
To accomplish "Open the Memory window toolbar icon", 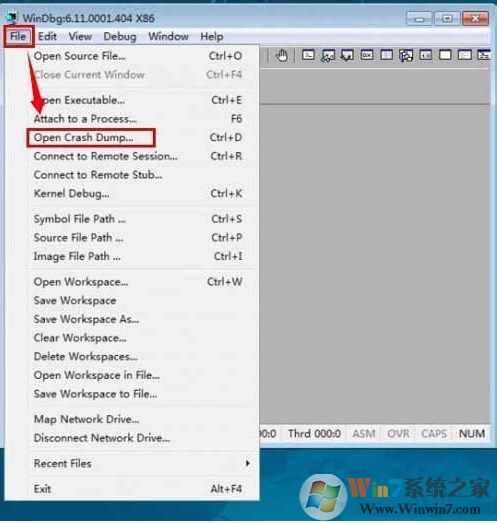I will coord(387,55).
